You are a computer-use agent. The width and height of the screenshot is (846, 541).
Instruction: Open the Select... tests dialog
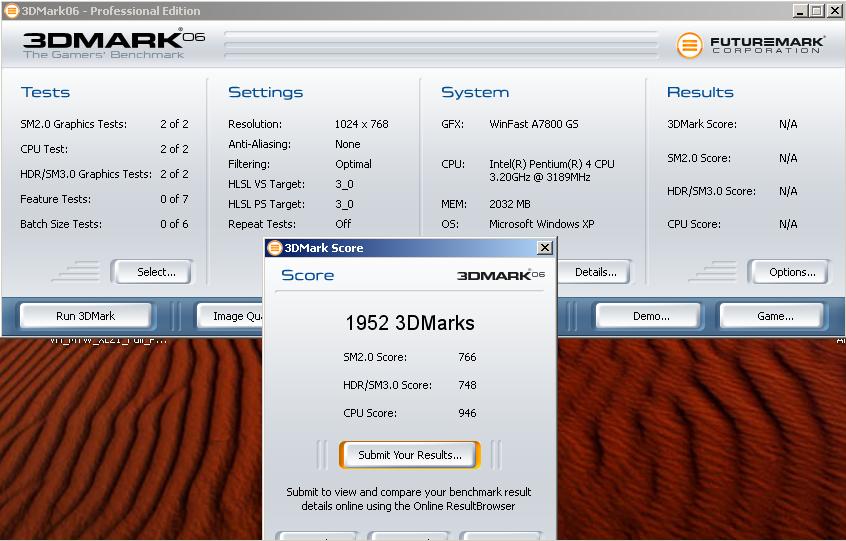[152, 272]
